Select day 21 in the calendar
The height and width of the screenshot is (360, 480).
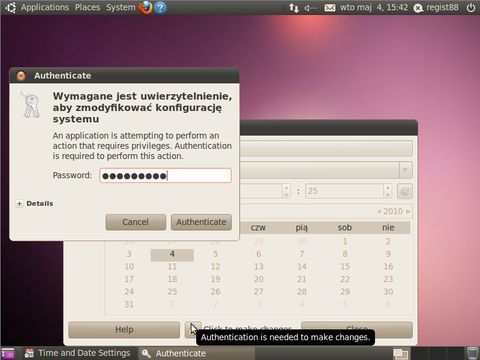pyautogui.click(x=302, y=279)
